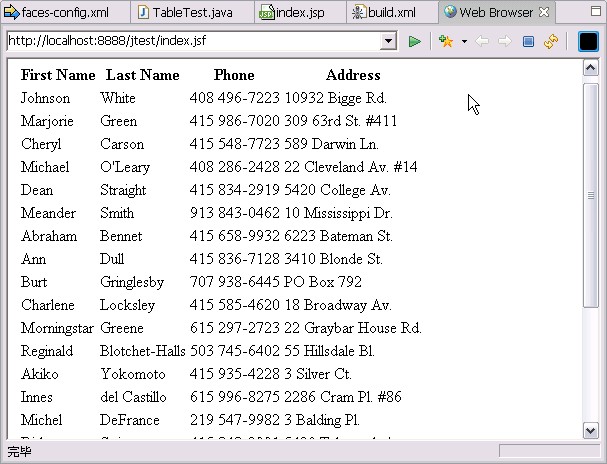Click the name Abraham
This screenshot has width=607, height=464.
(49, 236)
